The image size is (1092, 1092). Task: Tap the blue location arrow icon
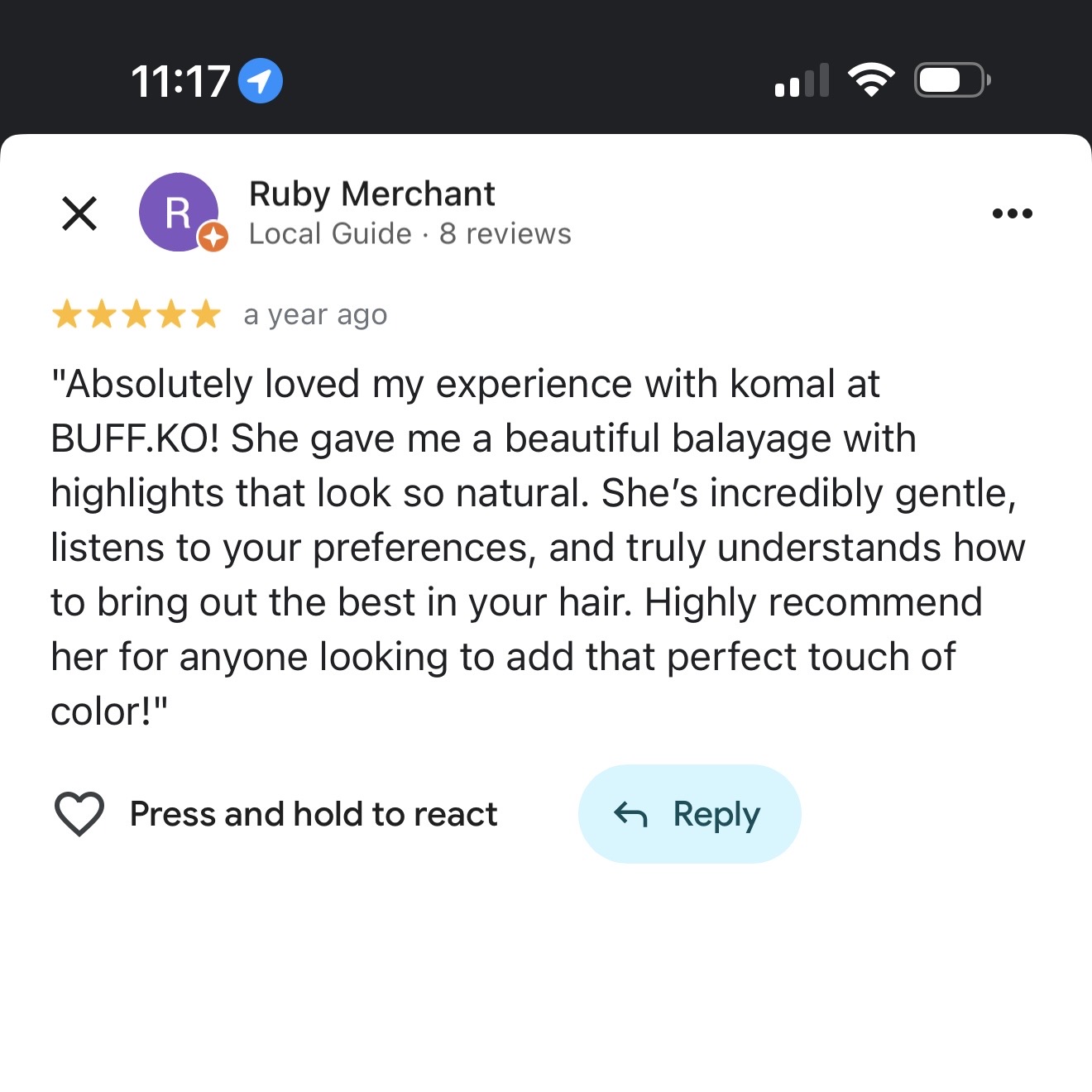pyautogui.click(x=260, y=81)
